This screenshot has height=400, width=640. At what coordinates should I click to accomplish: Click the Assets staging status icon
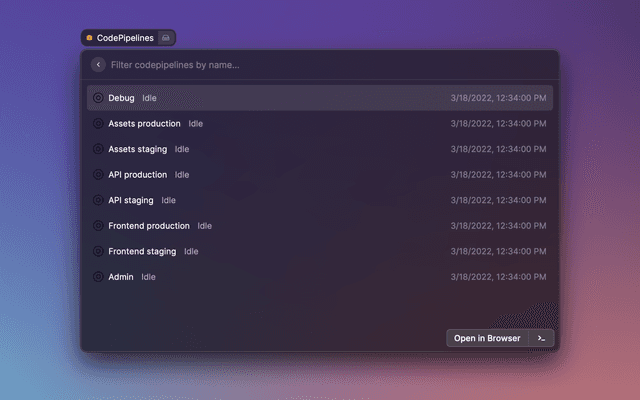98,149
